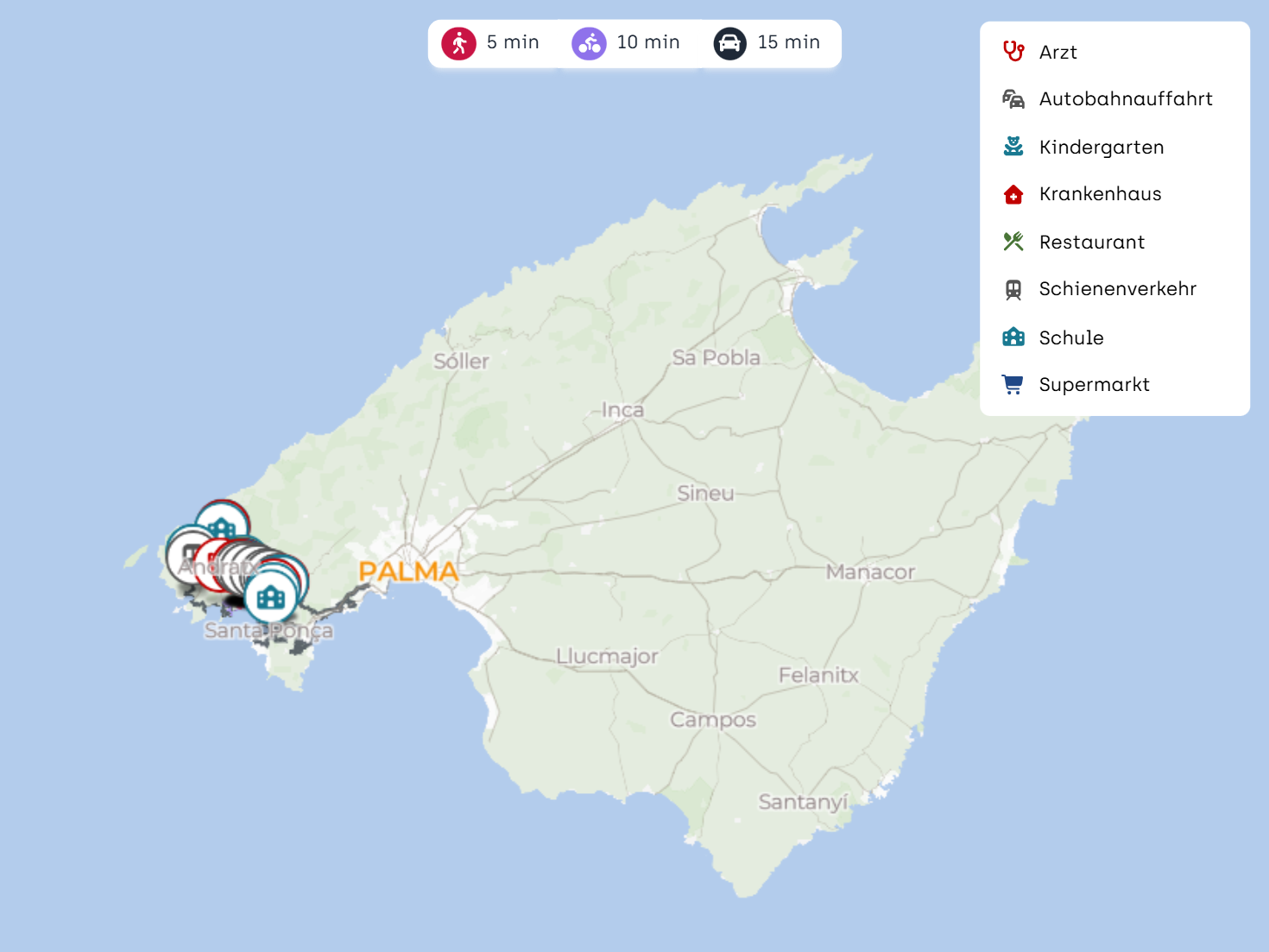Switch to 10 min cycling range
Screen dimensions: 1269x952
pos(627,43)
